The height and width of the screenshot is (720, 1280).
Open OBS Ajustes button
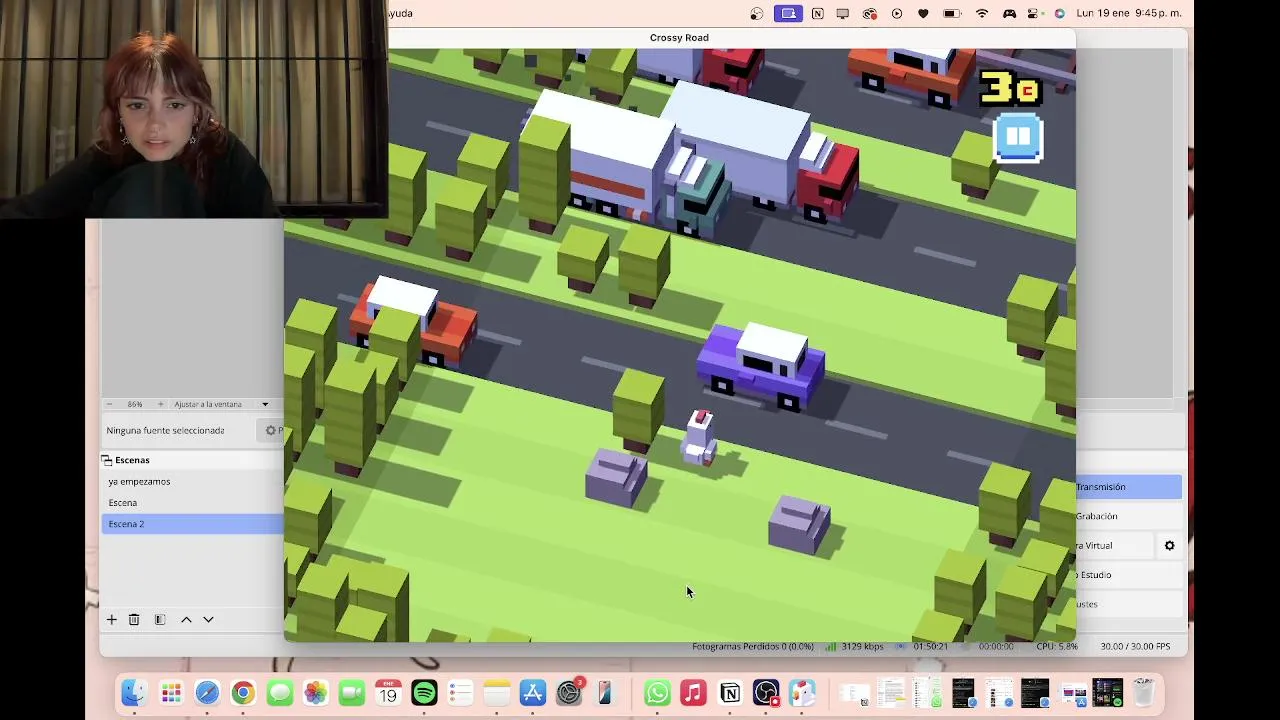(1129, 604)
